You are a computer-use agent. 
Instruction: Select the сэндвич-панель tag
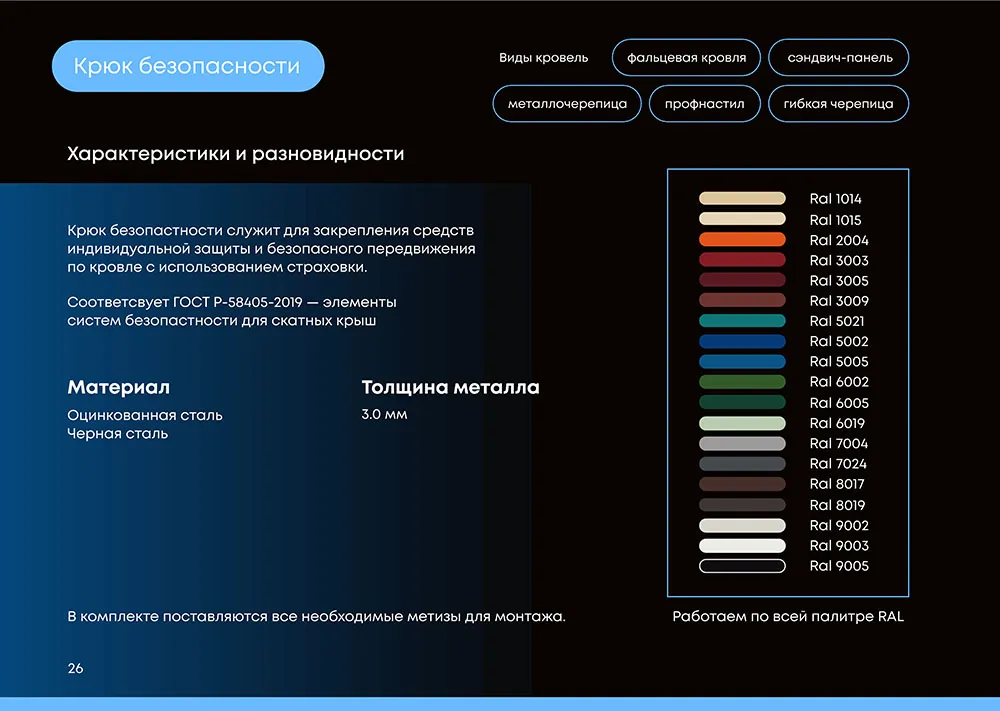click(838, 58)
